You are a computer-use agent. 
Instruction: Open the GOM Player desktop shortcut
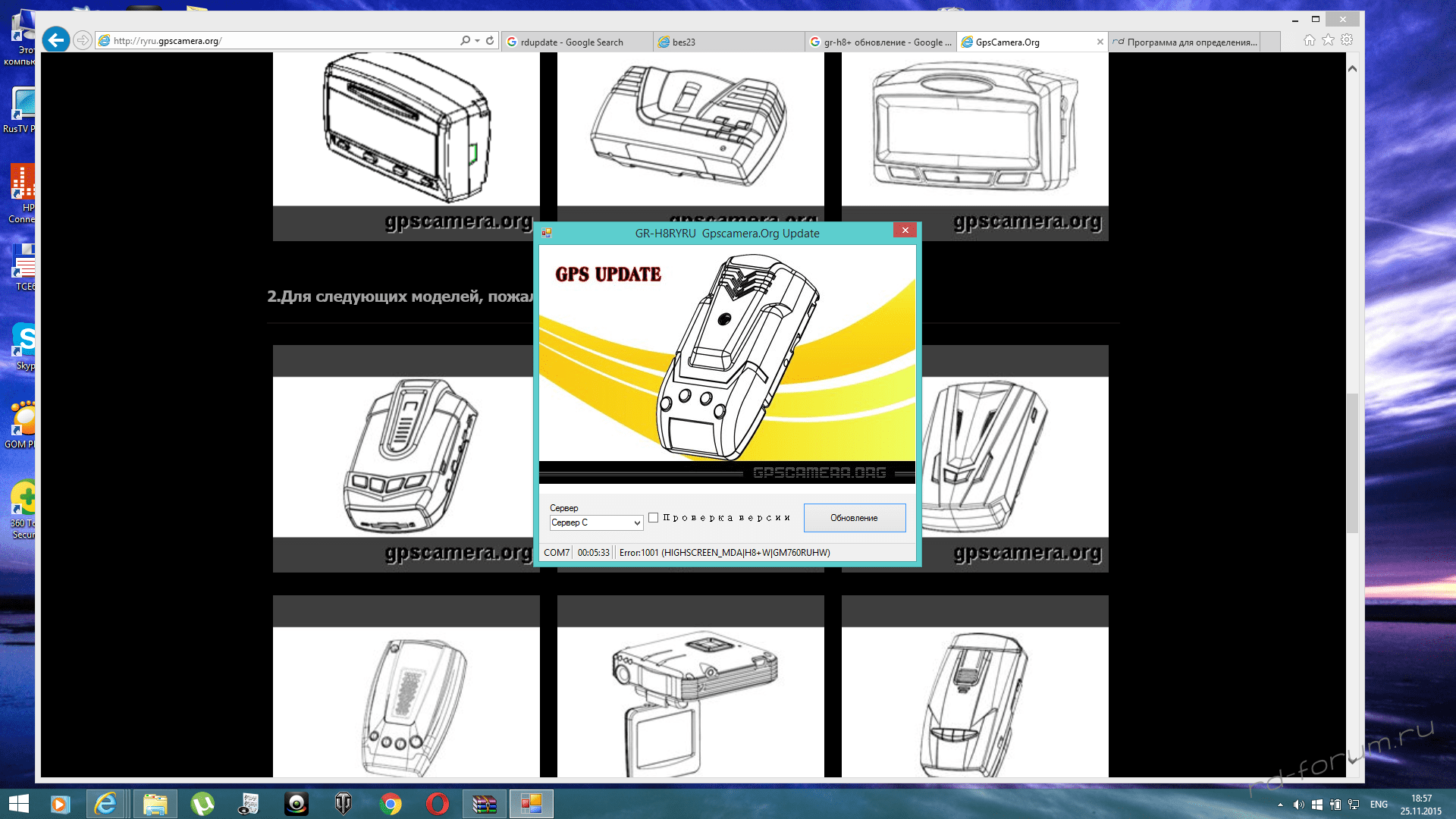[x=21, y=425]
